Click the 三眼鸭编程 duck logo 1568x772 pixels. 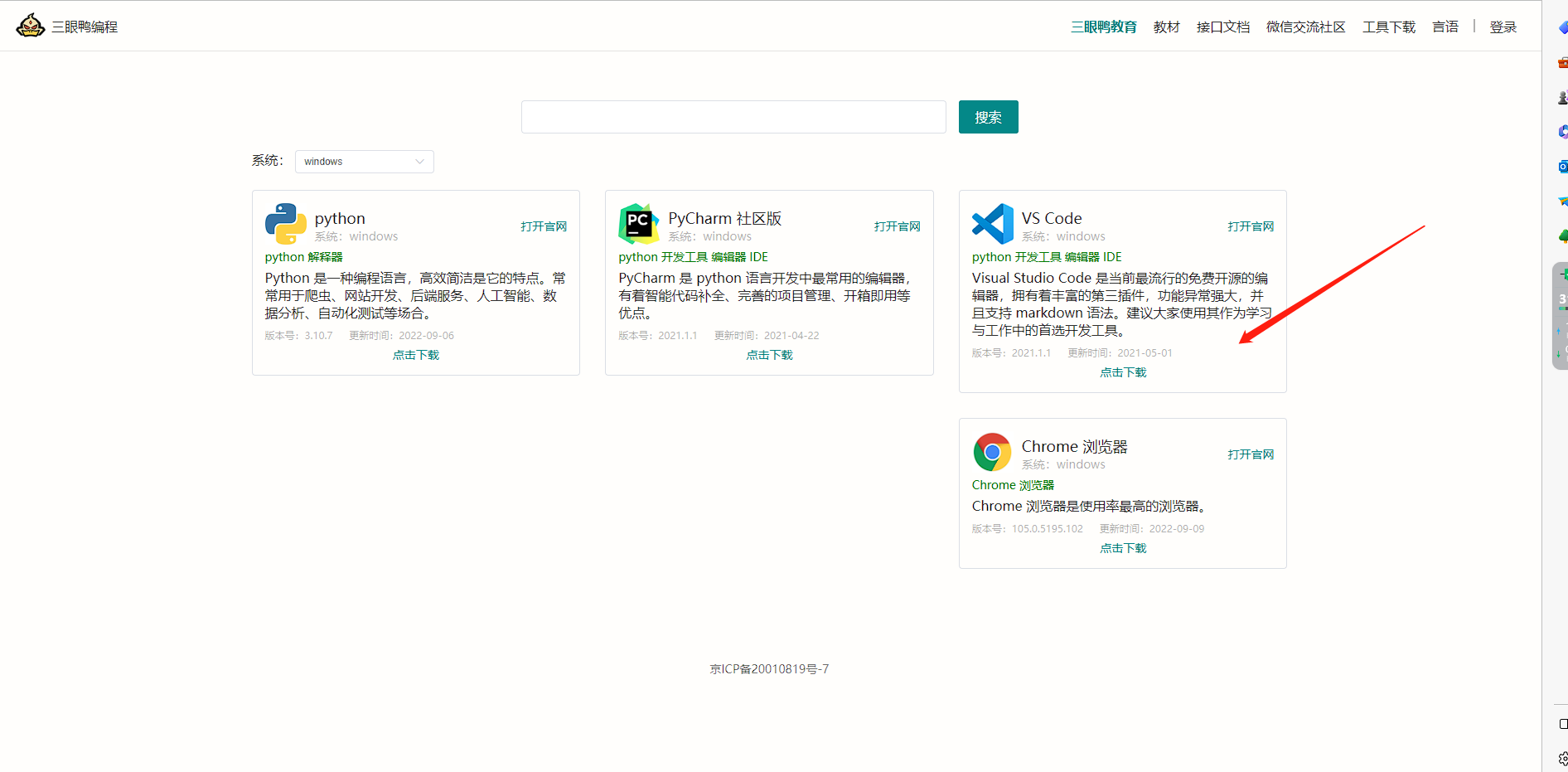[31, 26]
